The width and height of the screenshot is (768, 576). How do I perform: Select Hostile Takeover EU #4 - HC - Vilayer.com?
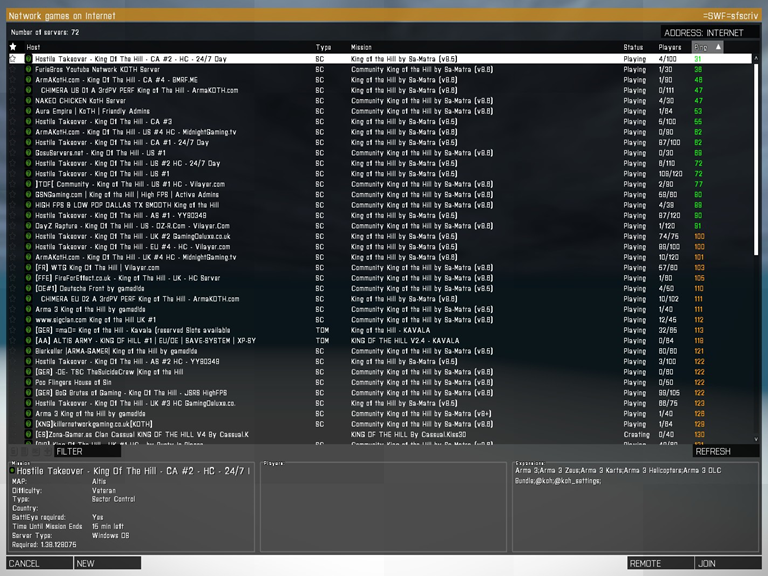click(380, 247)
